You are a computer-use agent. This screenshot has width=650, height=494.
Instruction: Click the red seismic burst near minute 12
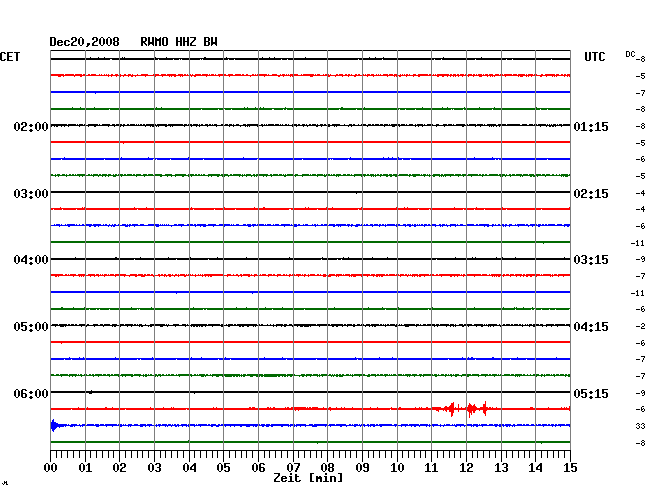click(466, 409)
